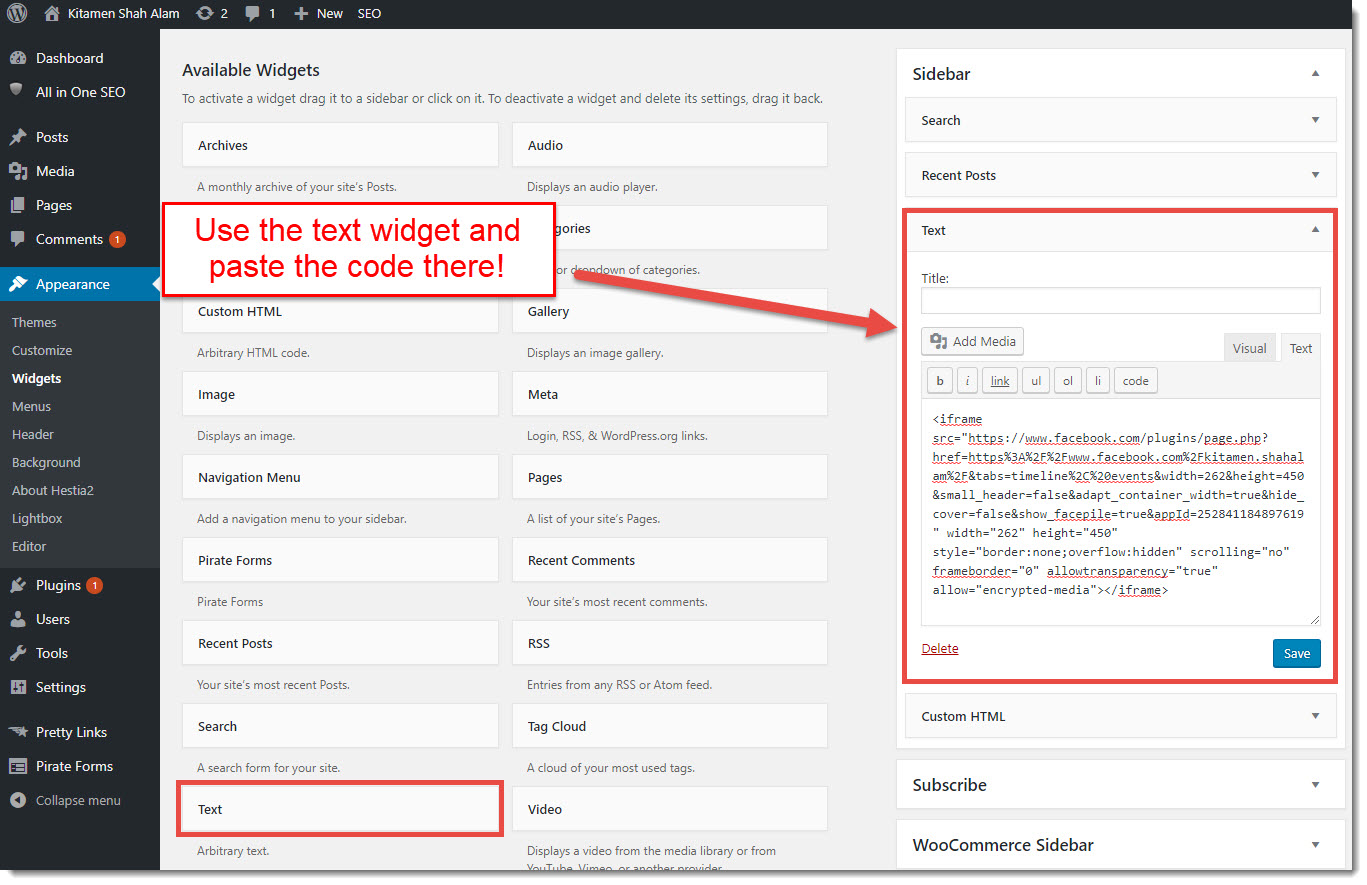Open the Header submenu item
This screenshot has height=885, width=1367.
[x=33, y=434]
